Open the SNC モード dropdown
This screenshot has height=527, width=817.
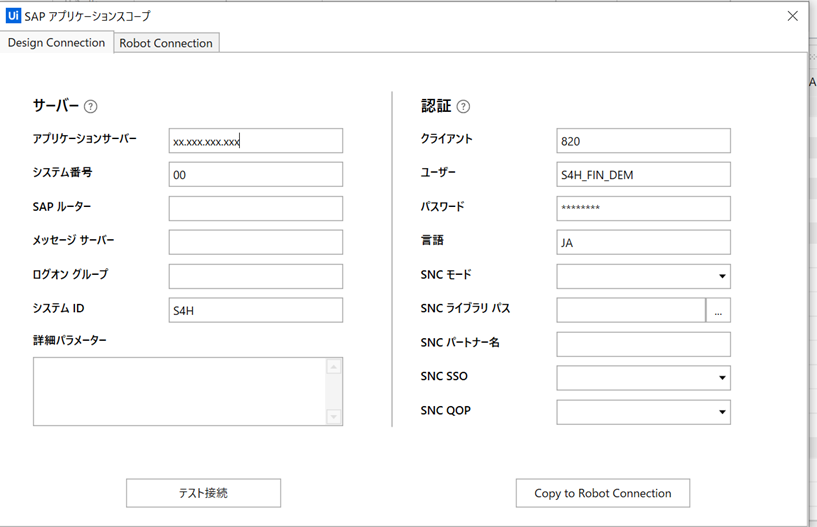[643, 276]
